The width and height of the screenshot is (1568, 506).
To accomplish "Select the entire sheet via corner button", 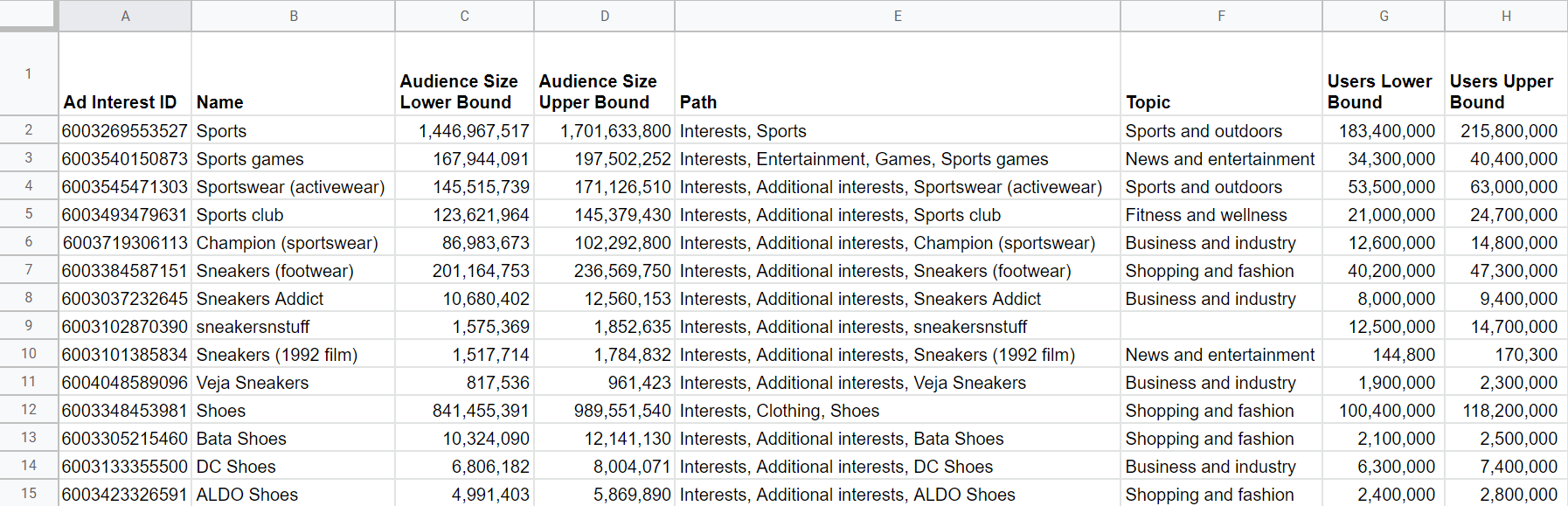I will 28,15.
